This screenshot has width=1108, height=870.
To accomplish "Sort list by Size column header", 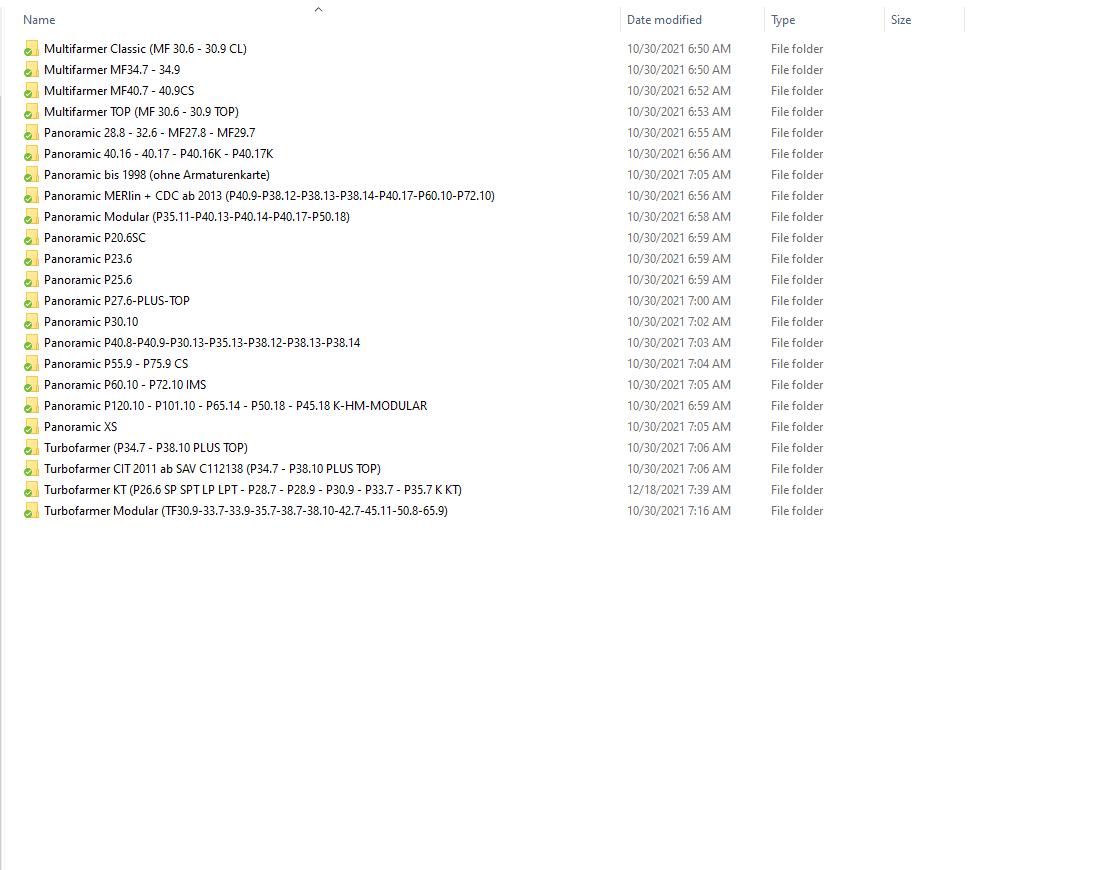I will pyautogui.click(x=901, y=20).
